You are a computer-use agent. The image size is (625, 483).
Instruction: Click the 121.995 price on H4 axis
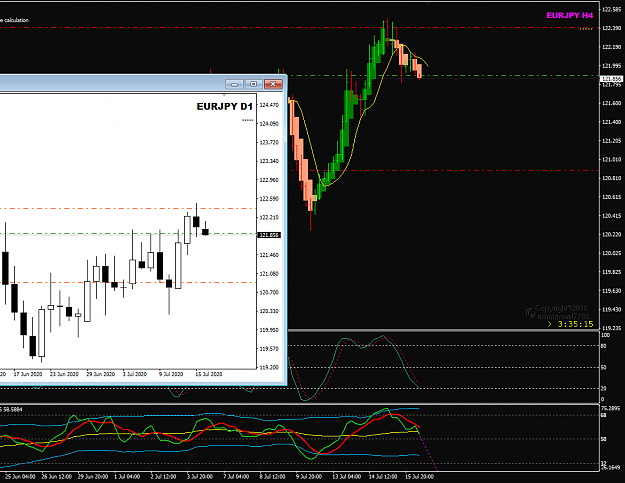[x=611, y=66]
